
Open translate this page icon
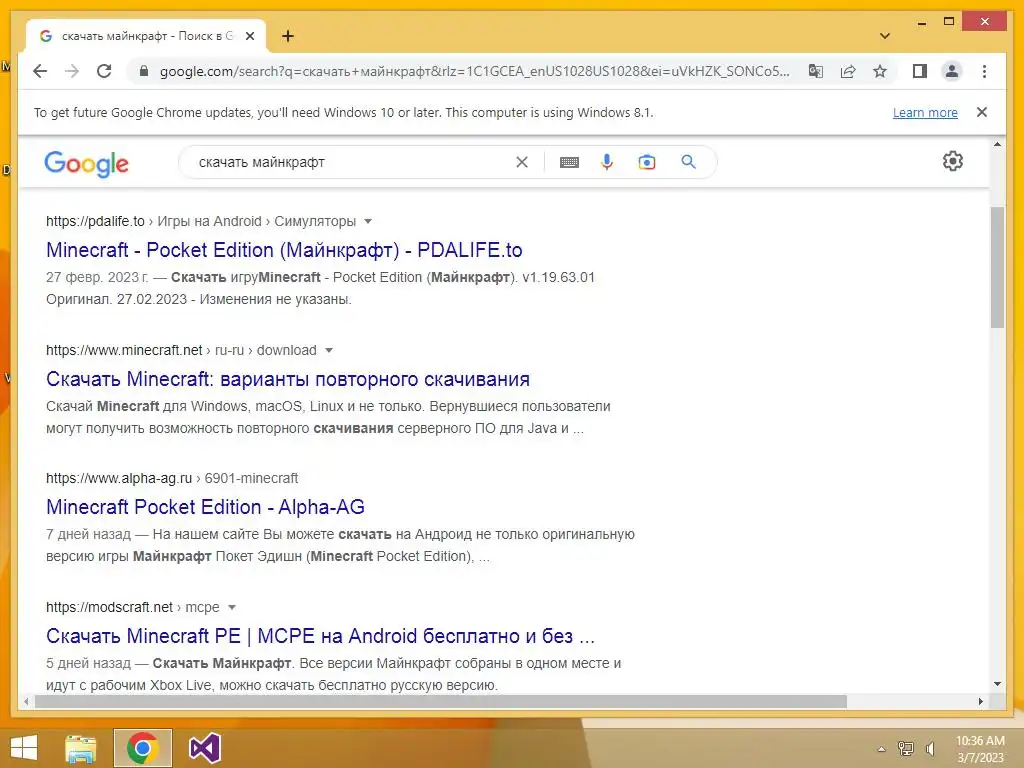click(816, 71)
